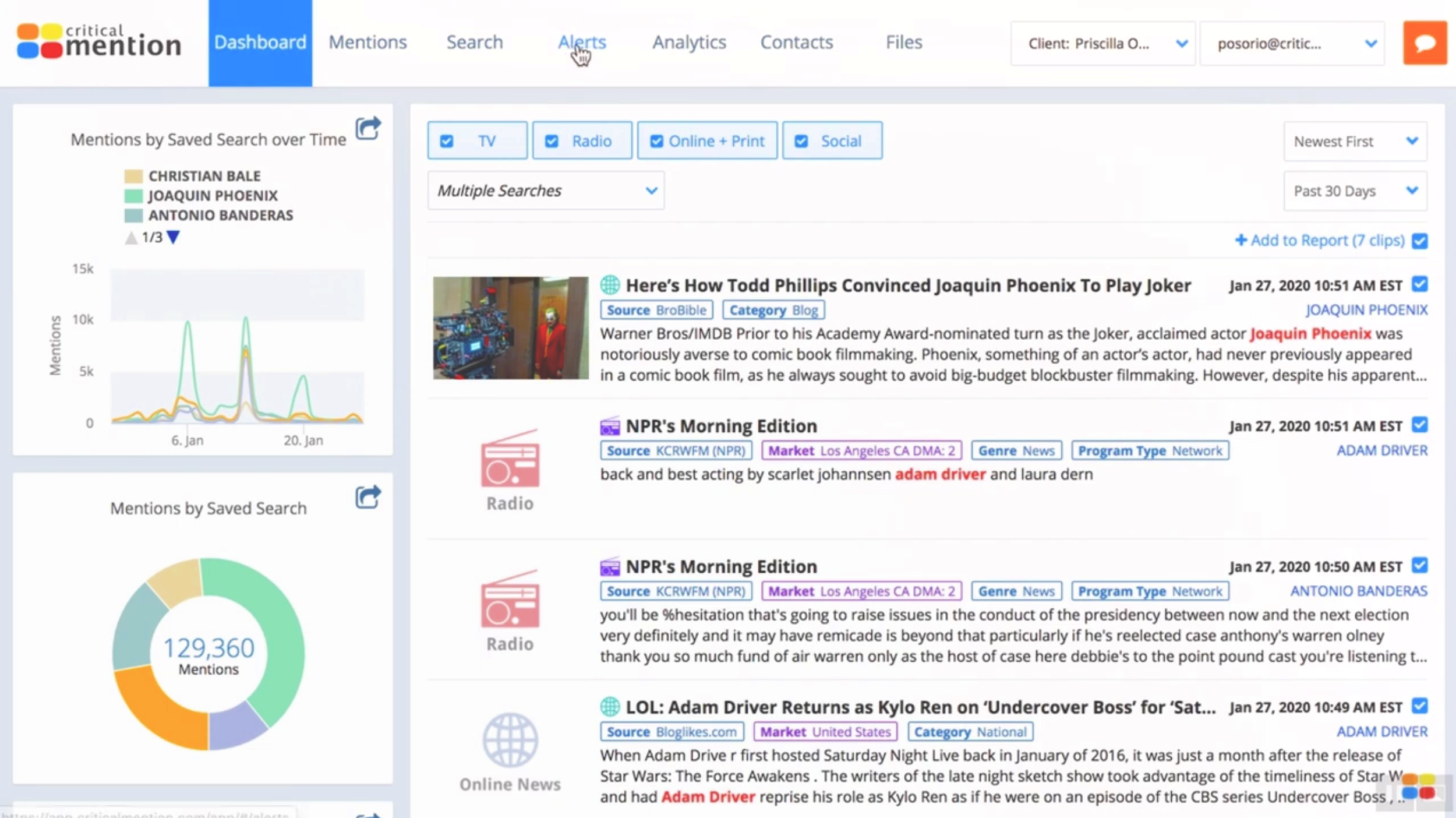The height and width of the screenshot is (818, 1456).
Task: Open LOL: Adam Driver Returns as Kylo Ren headline
Action: coord(921,707)
